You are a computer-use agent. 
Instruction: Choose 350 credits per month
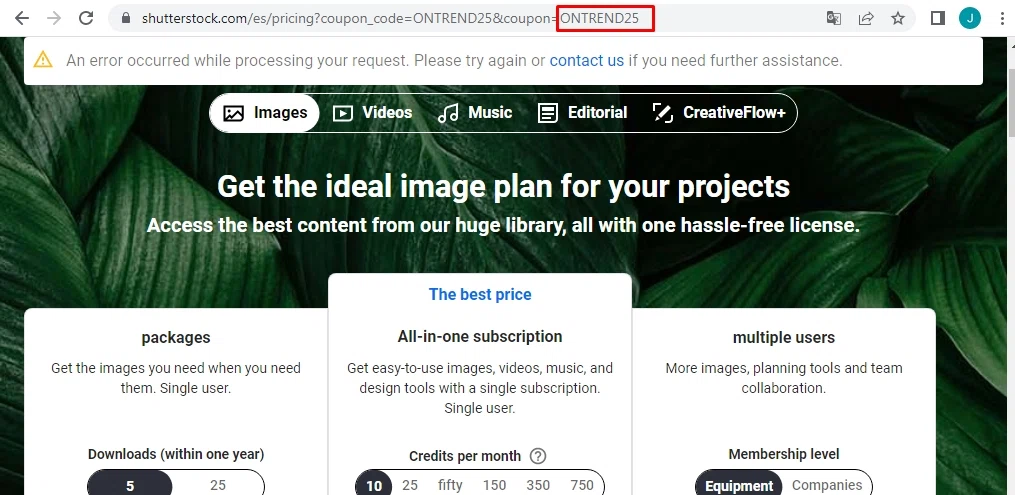538,485
